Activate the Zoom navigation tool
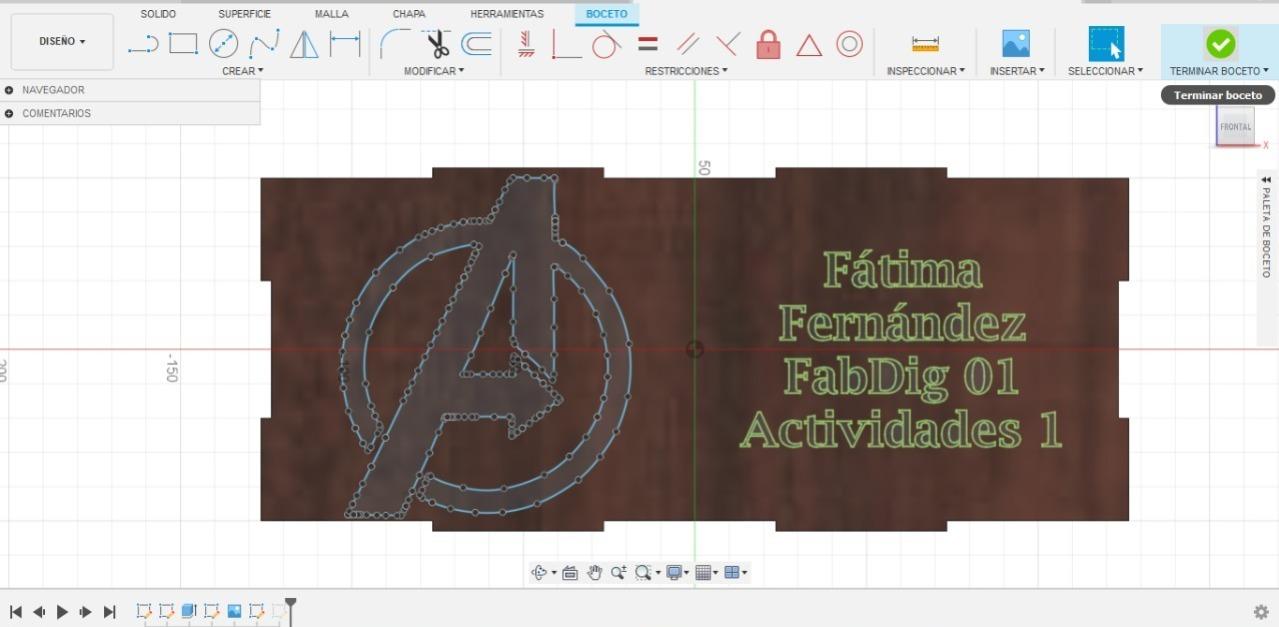 tap(618, 572)
